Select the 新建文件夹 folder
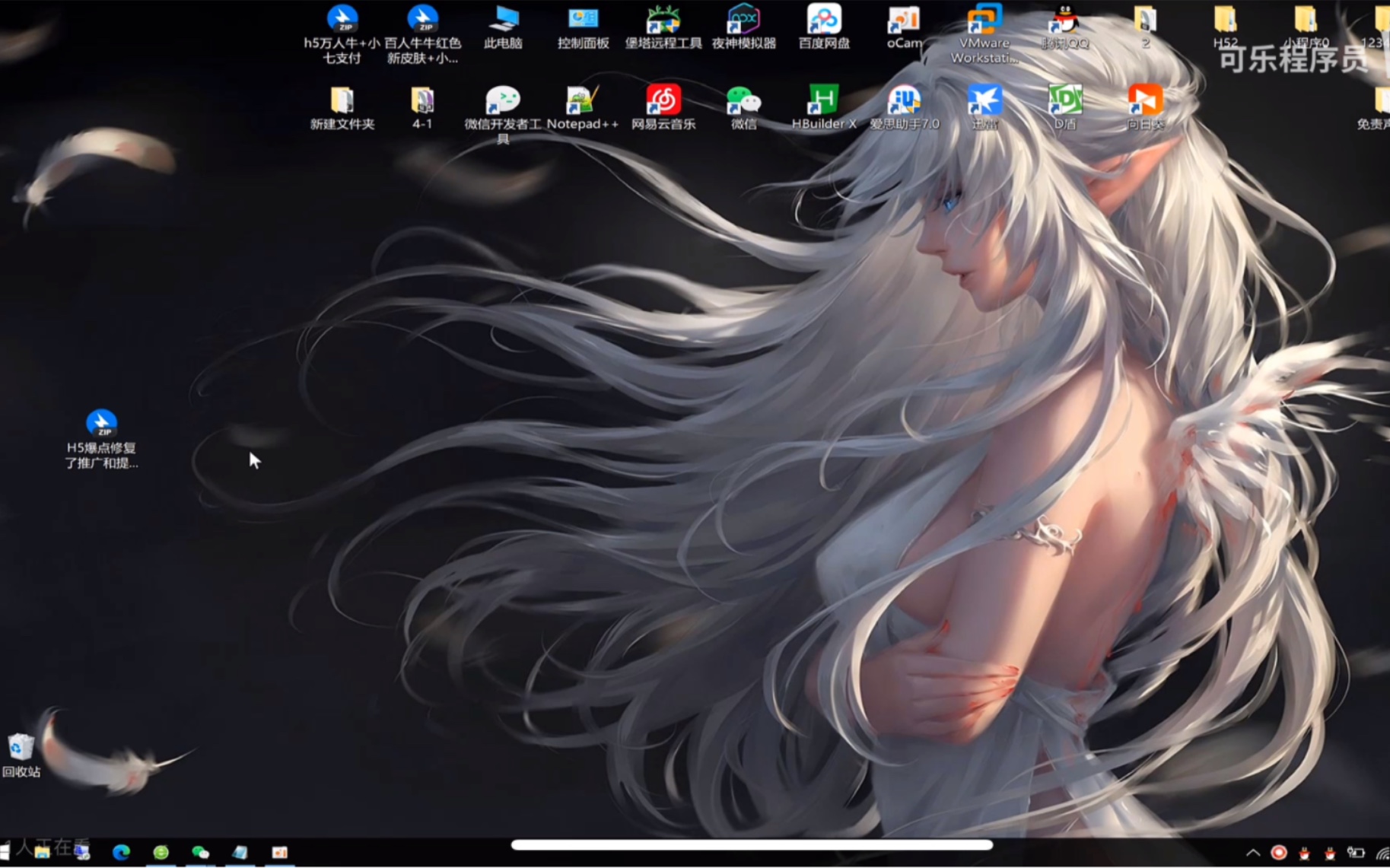 (x=342, y=108)
